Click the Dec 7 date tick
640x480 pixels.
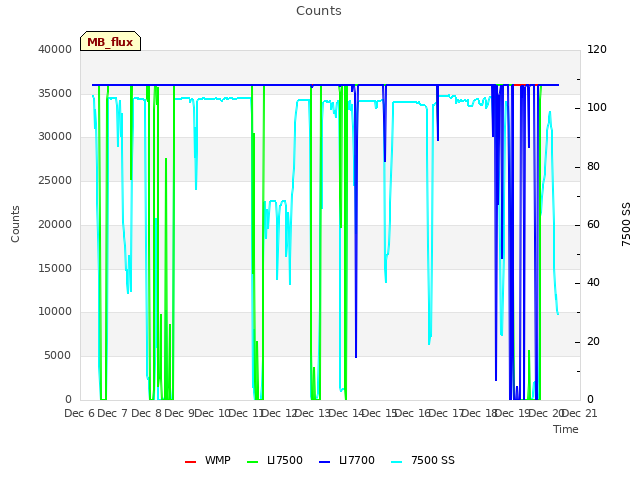[x=113, y=413]
